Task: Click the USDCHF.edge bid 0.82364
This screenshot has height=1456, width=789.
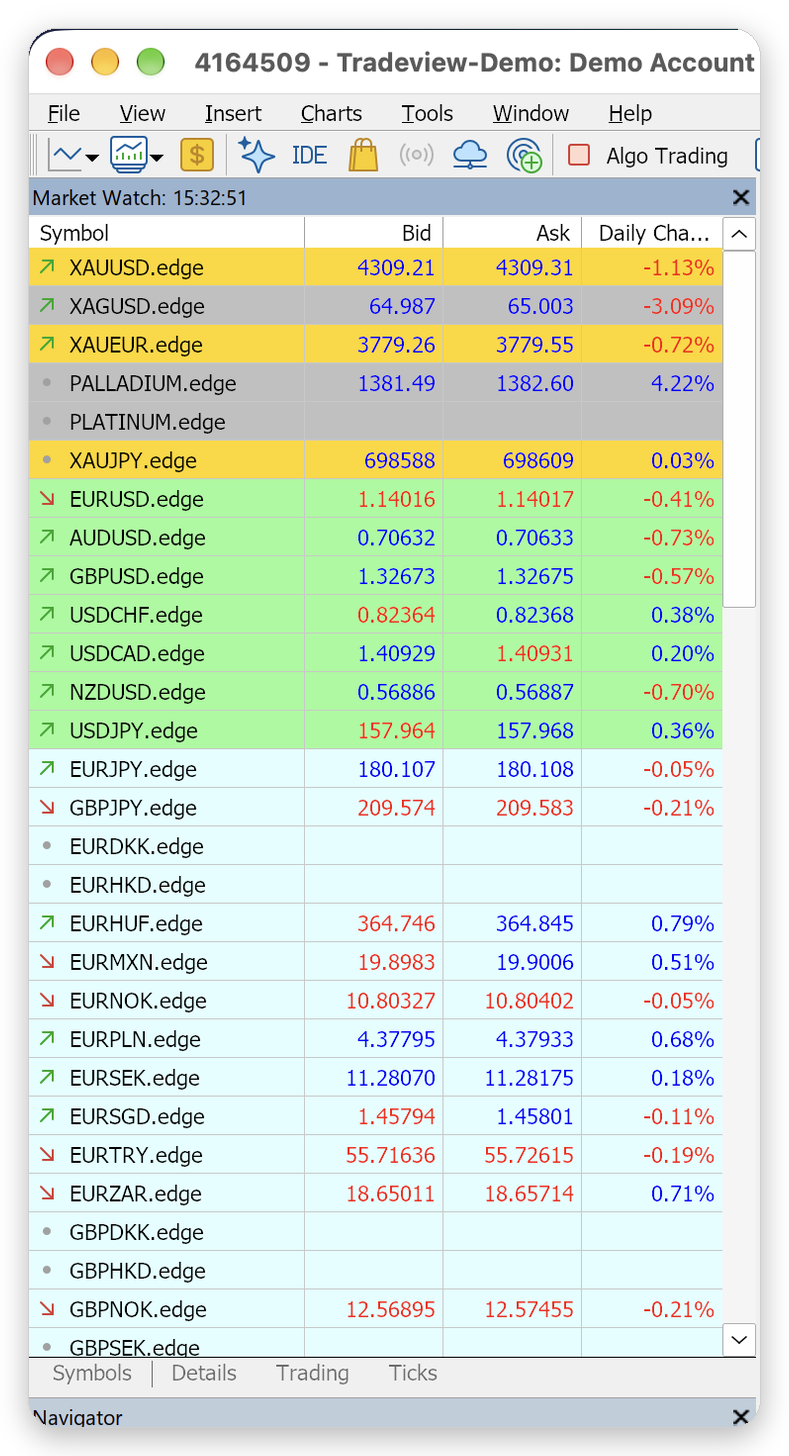Action: click(x=396, y=615)
